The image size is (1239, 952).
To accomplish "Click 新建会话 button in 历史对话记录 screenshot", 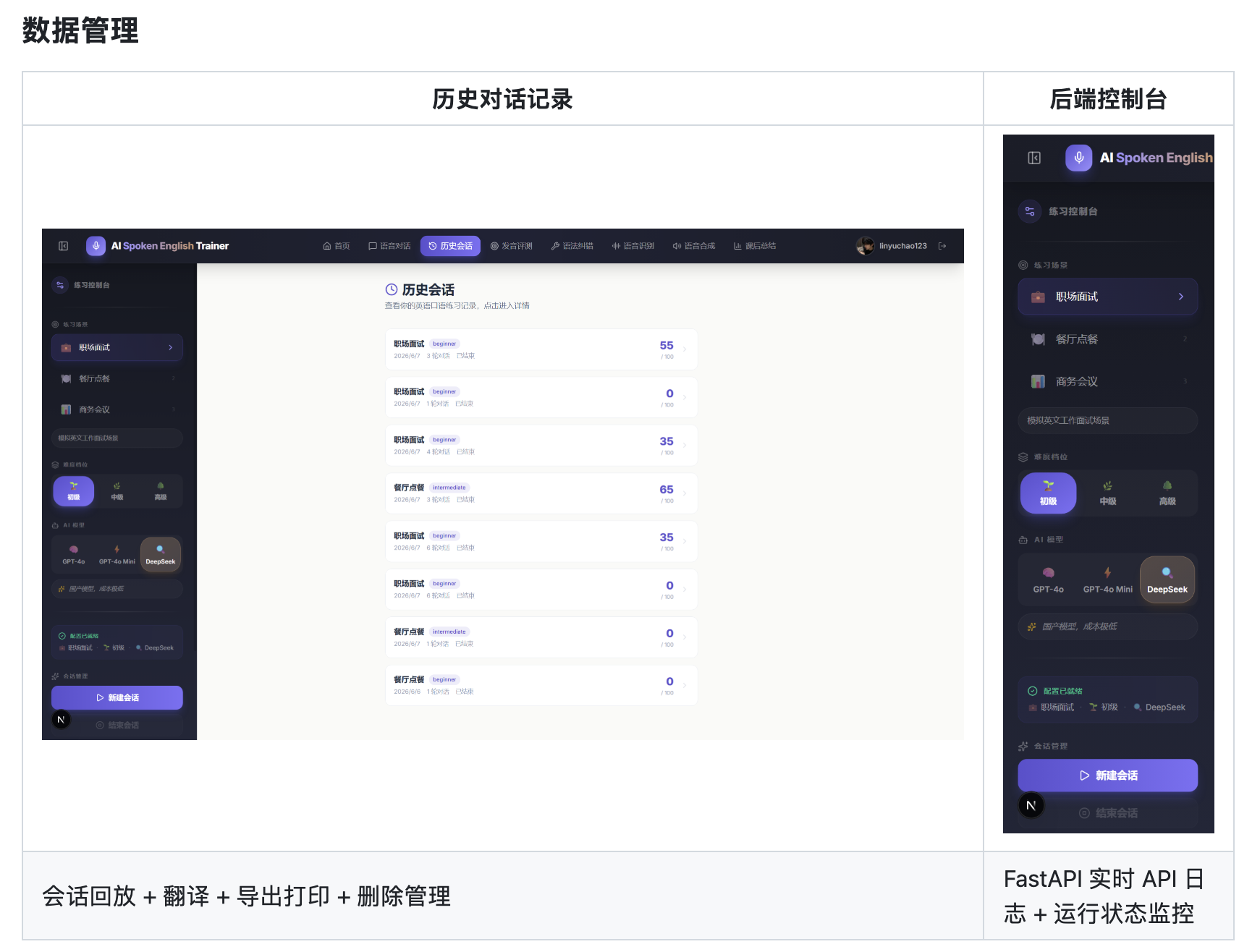I will click(x=117, y=697).
